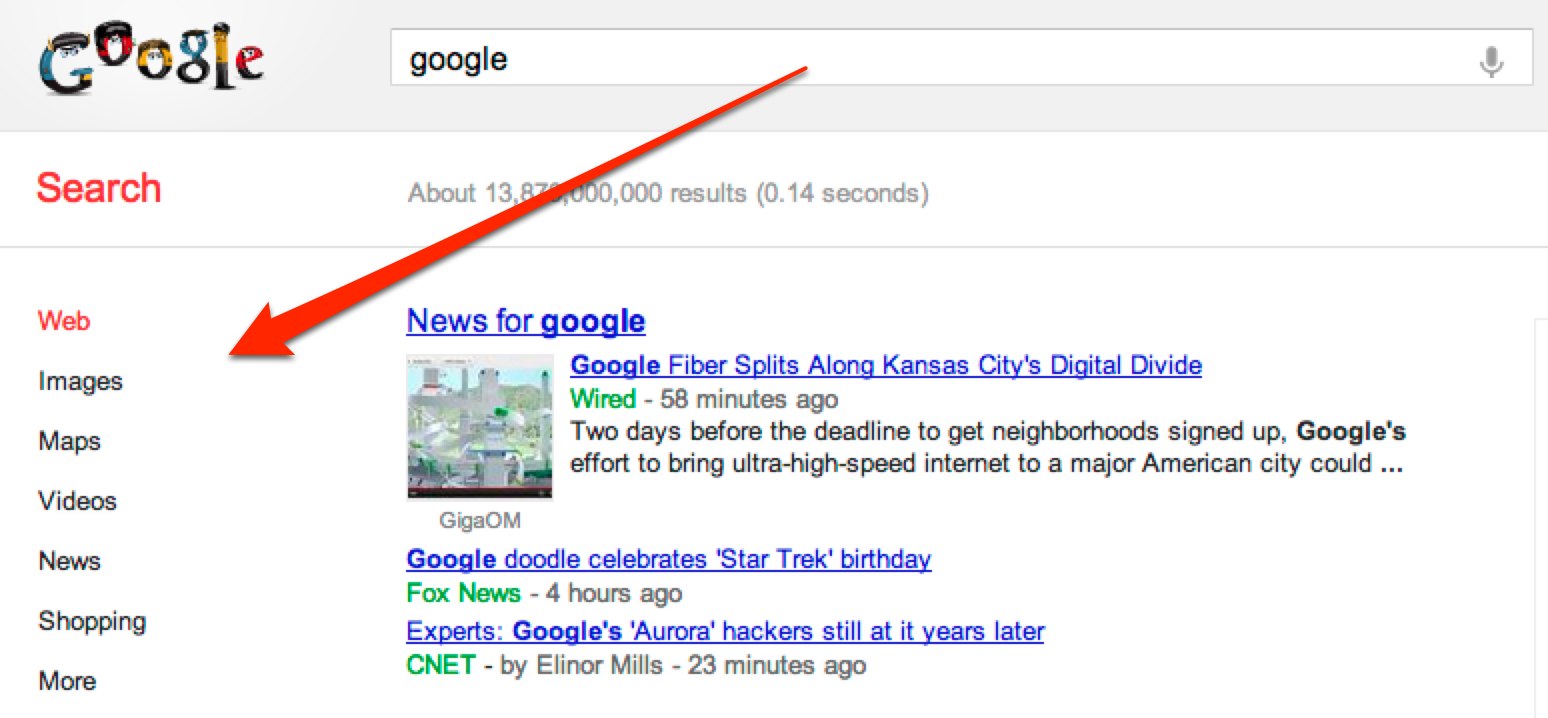Click inside the search query input field
Image resolution: width=1548 pixels, height=718 pixels.
[x=700, y=59]
